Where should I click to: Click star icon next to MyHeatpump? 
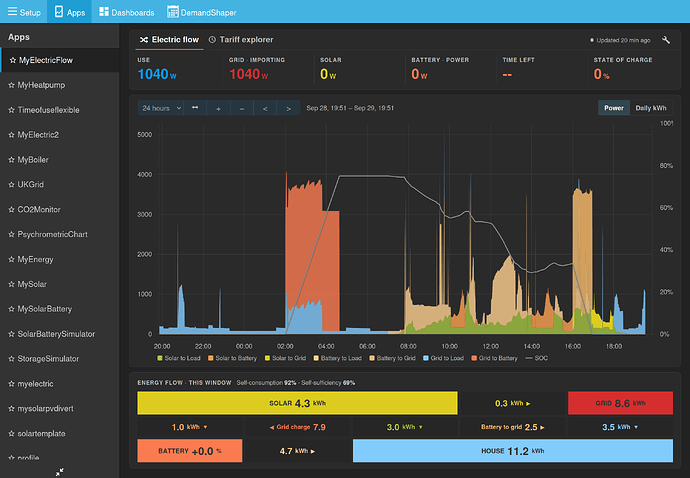(x=11, y=85)
